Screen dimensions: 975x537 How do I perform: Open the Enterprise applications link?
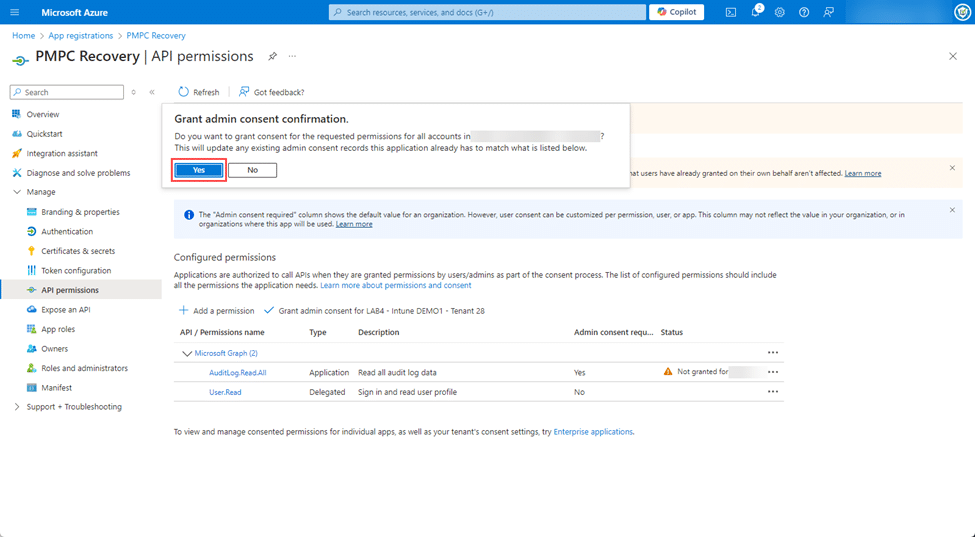click(x=592, y=432)
